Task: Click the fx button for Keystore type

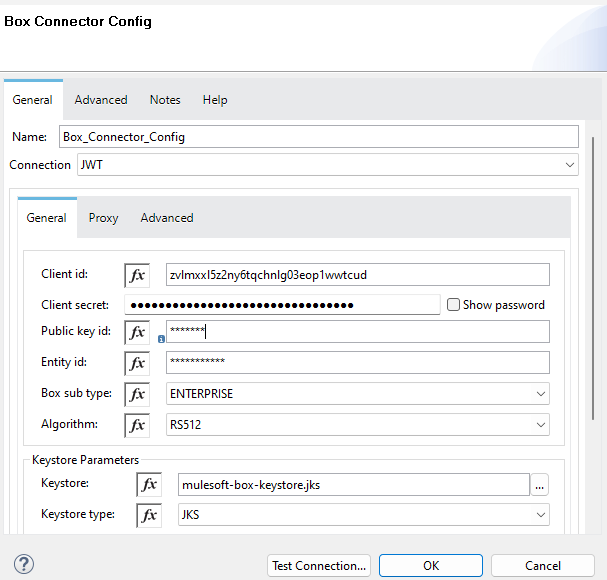Action: point(149,515)
